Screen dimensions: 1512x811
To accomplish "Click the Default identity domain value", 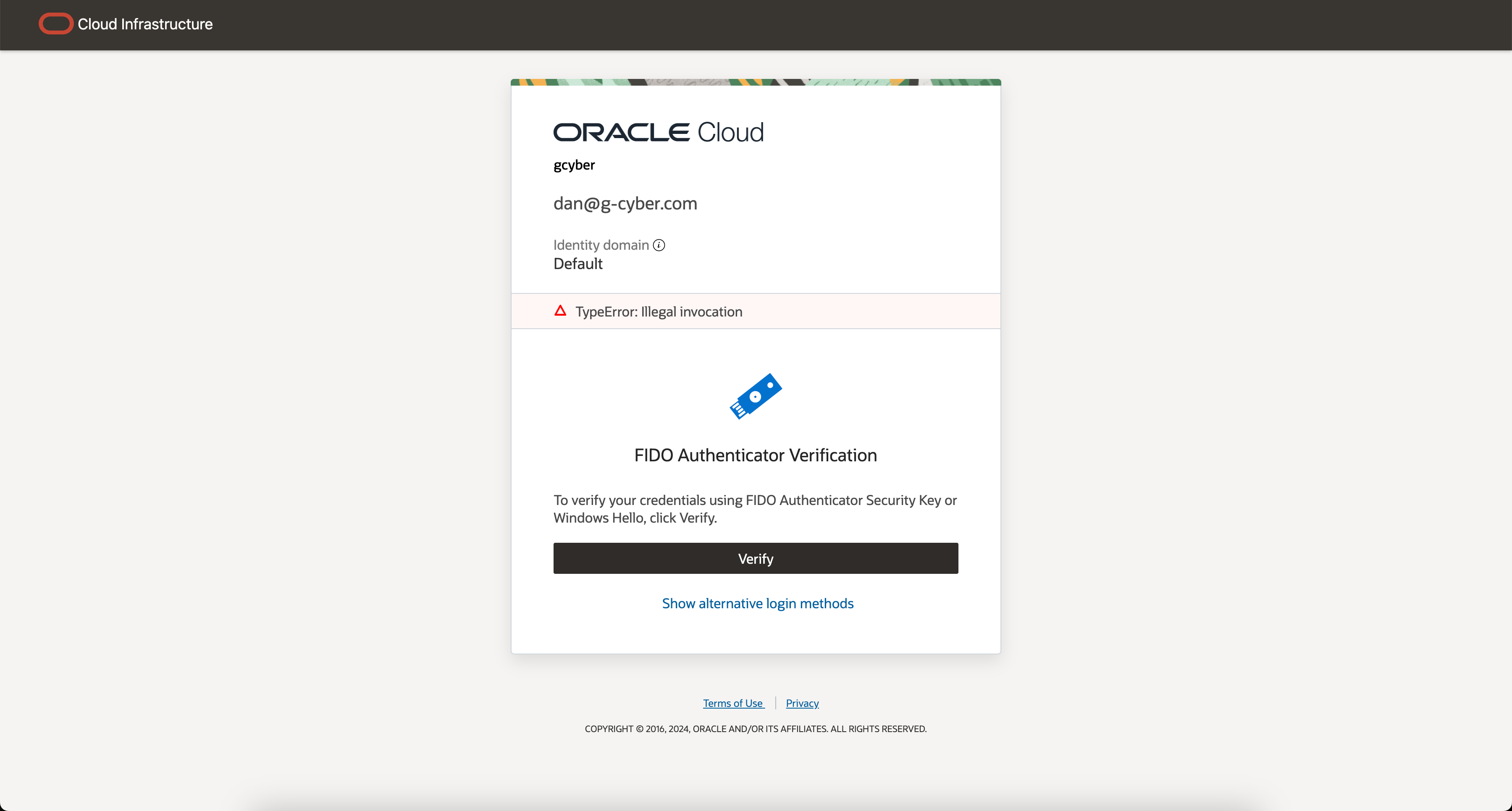I will 577,264.
